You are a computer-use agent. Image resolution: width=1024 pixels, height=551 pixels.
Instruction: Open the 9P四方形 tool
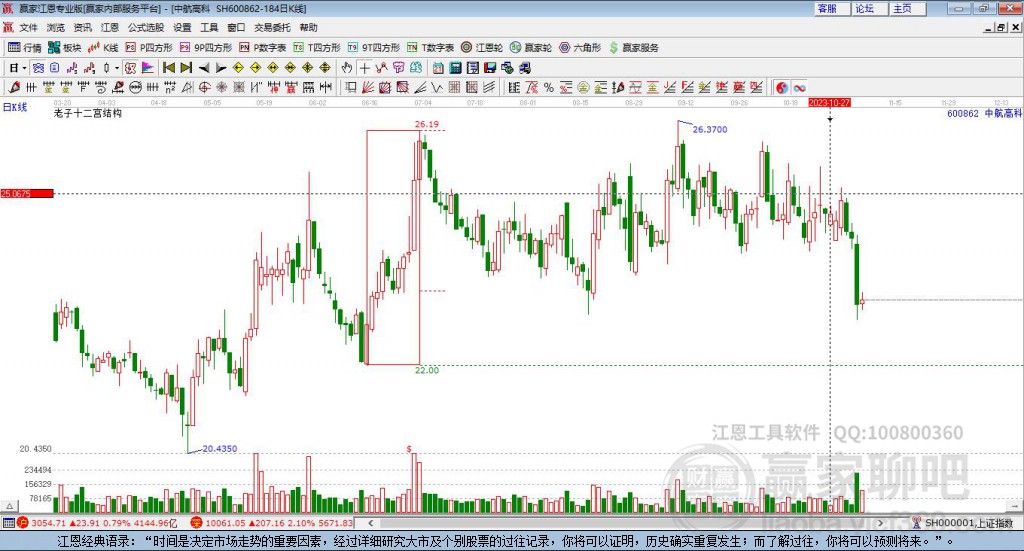[206, 48]
